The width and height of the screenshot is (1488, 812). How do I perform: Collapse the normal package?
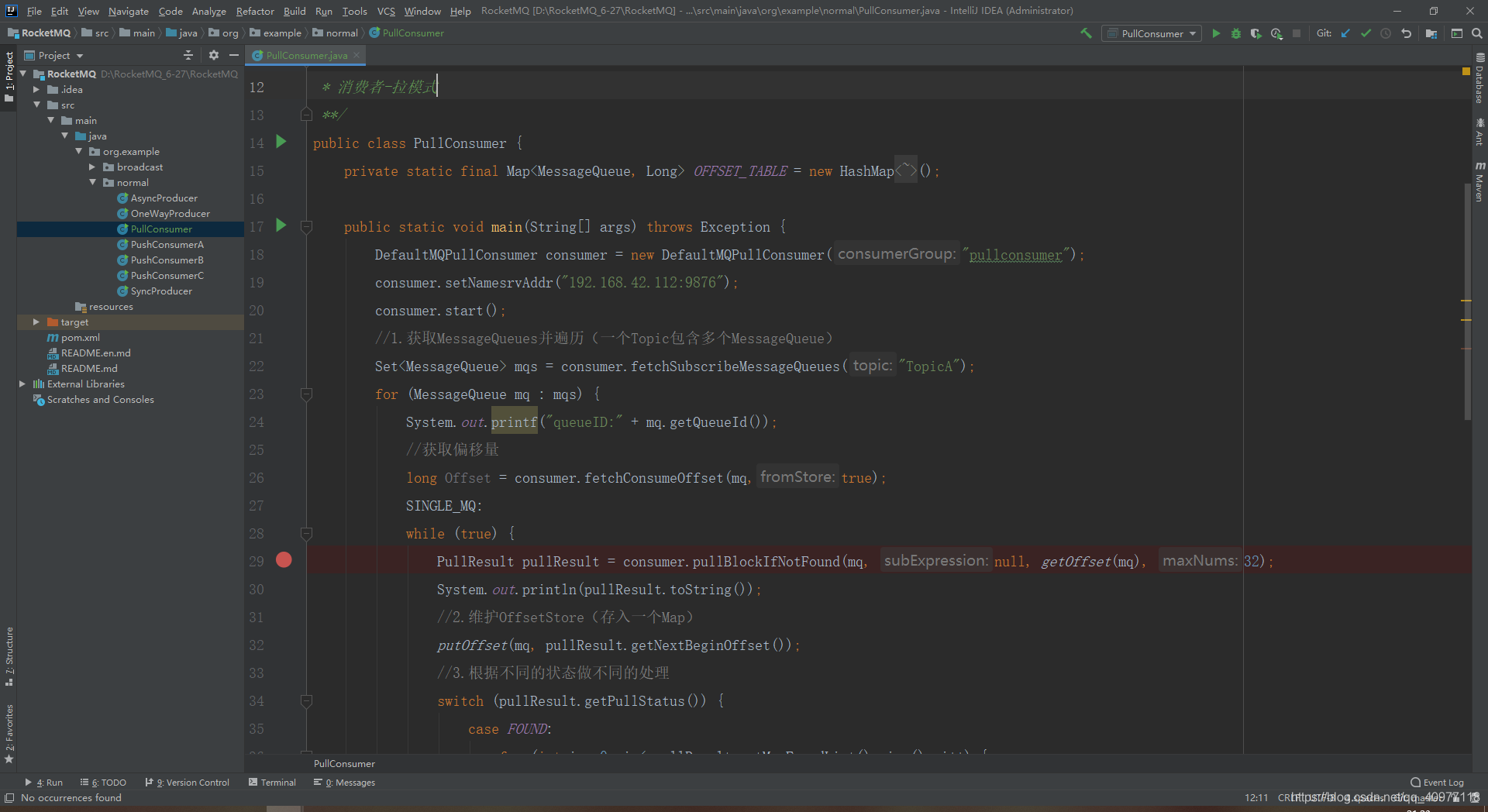(92, 182)
